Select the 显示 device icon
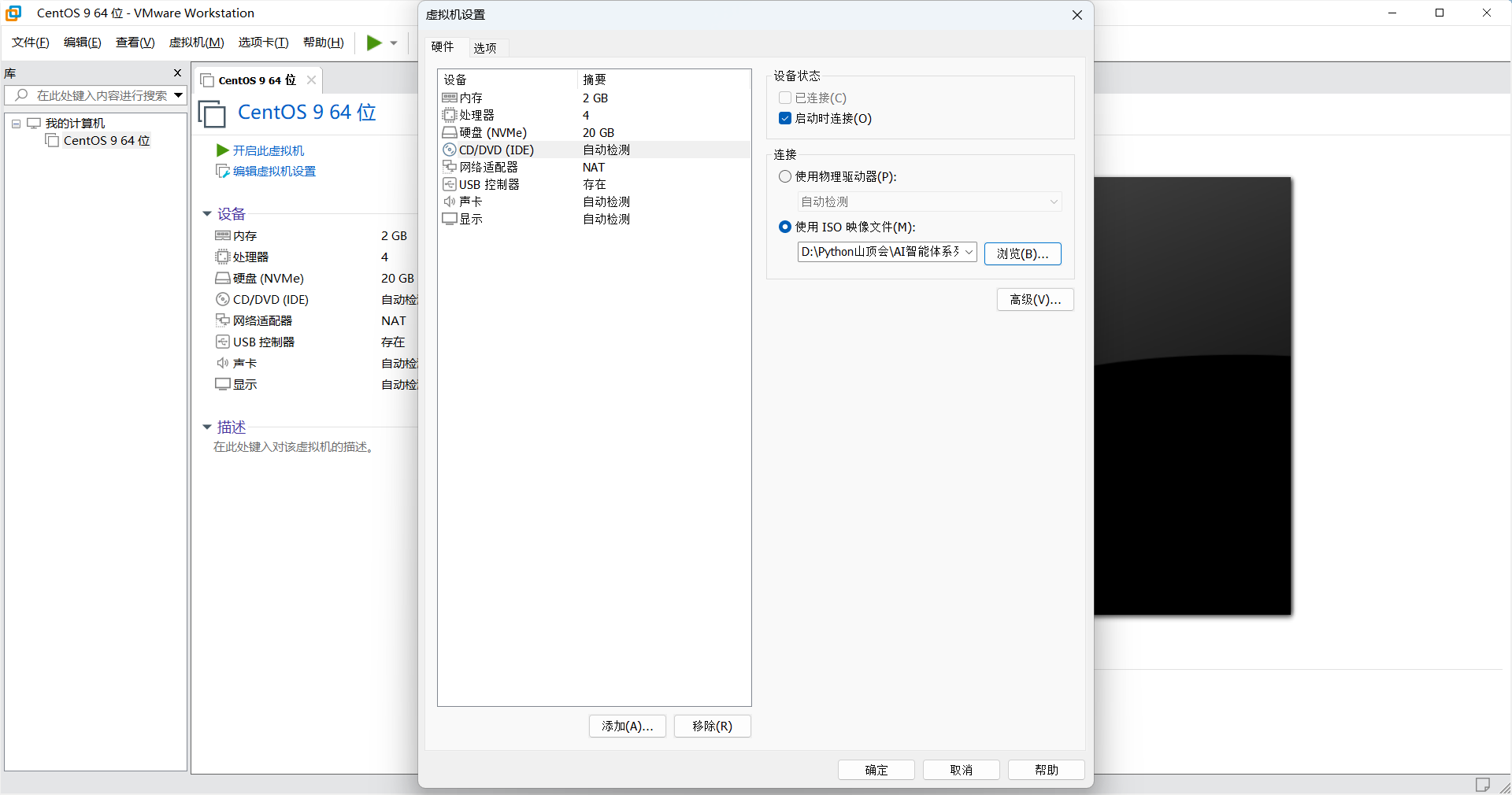 coord(450,219)
